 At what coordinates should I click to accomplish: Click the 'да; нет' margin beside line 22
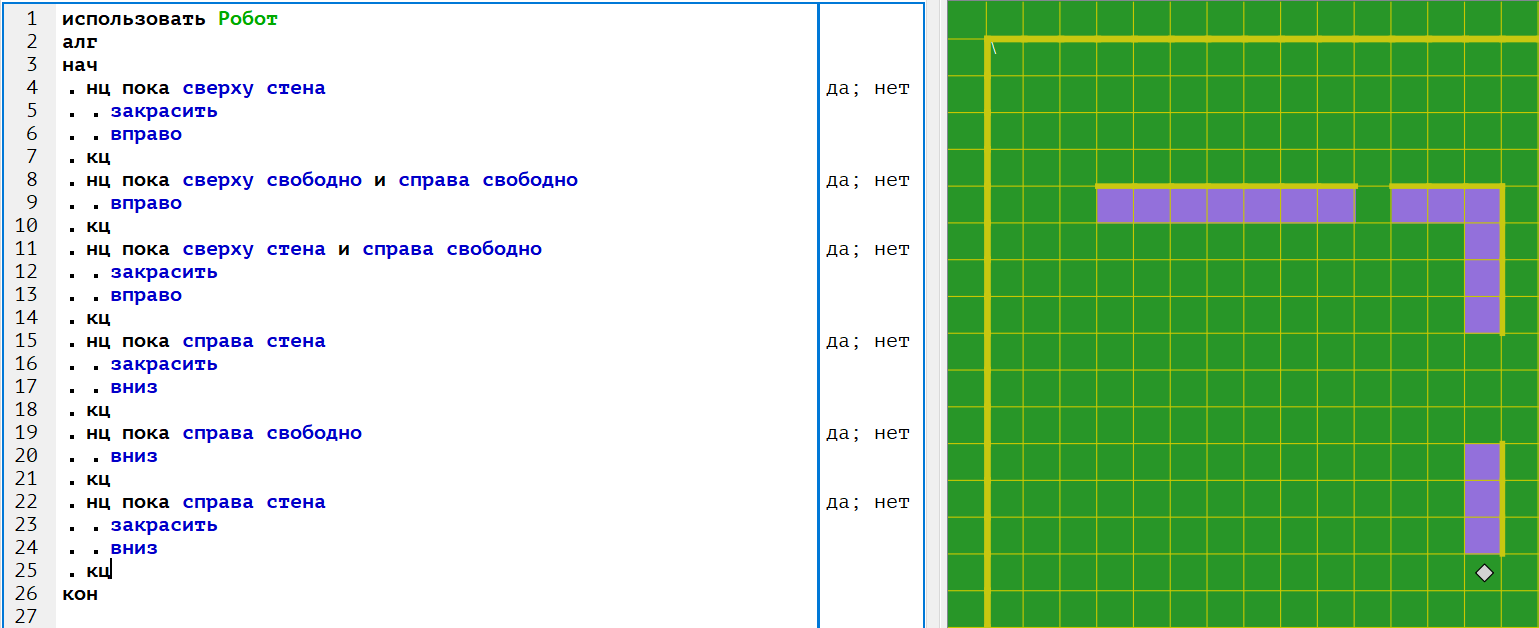(867, 502)
